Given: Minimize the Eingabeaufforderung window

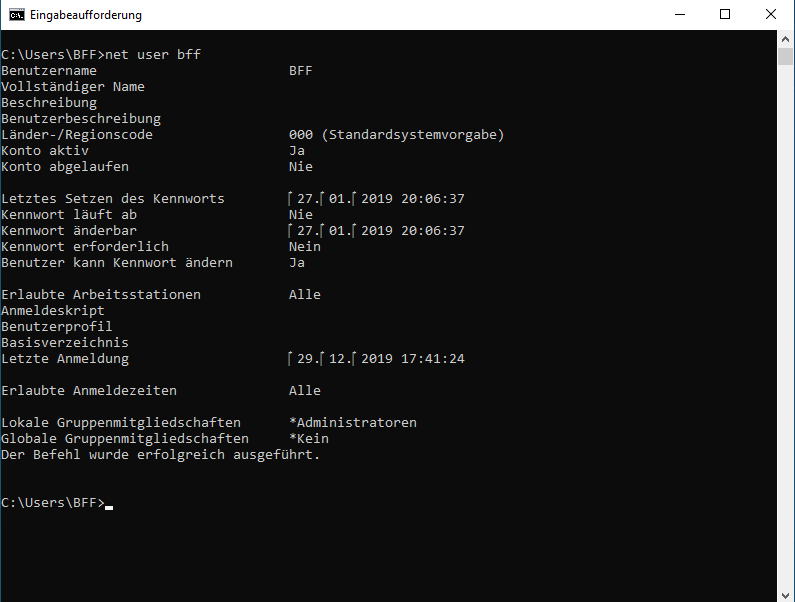Looking at the screenshot, I should click(x=680, y=14).
